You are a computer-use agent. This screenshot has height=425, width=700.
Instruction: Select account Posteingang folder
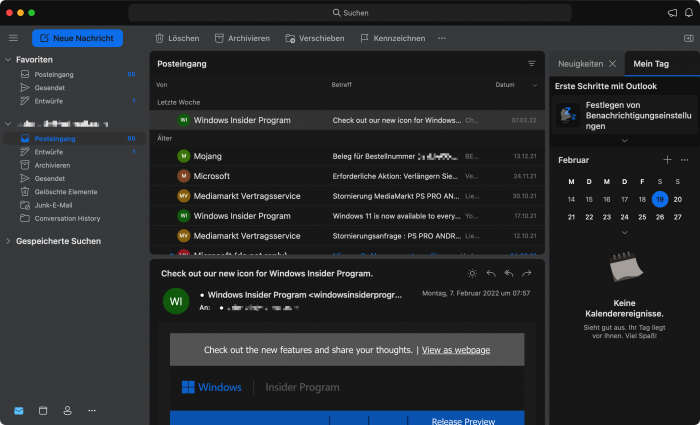click(x=75, y=138)
